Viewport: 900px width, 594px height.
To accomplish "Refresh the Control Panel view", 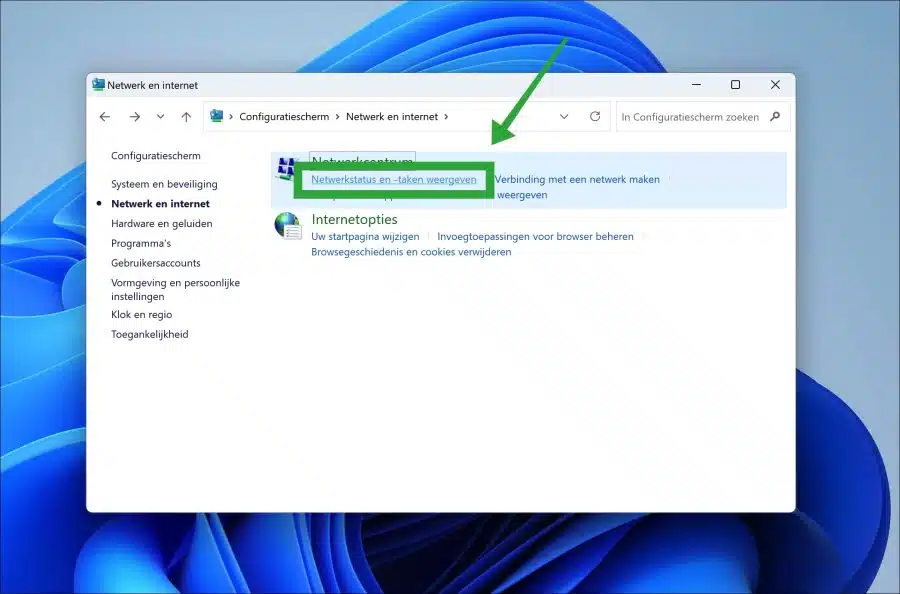I will point(595,117).
